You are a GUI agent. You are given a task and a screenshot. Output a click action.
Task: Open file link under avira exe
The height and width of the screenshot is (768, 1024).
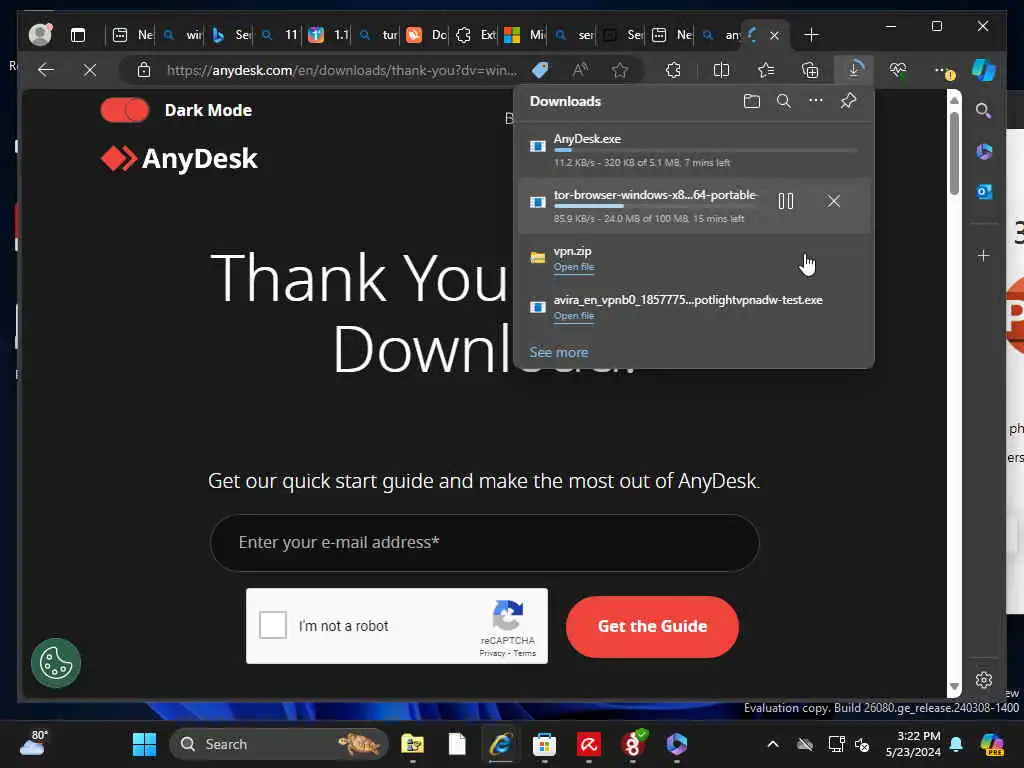(x=574, y=315)
